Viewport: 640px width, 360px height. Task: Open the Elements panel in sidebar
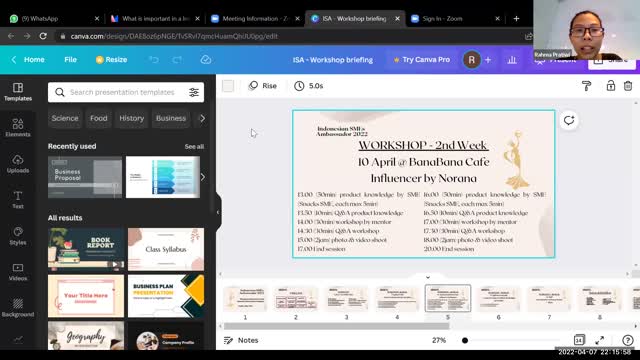18,127
